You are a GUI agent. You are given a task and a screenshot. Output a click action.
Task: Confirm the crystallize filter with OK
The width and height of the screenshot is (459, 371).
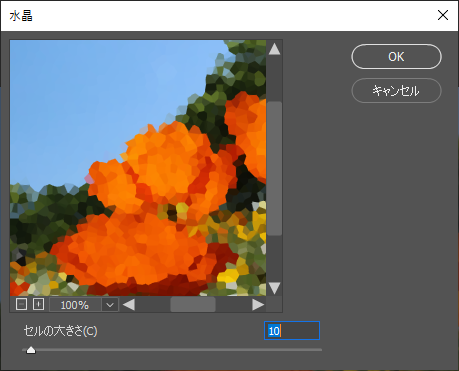pos(396,57)
